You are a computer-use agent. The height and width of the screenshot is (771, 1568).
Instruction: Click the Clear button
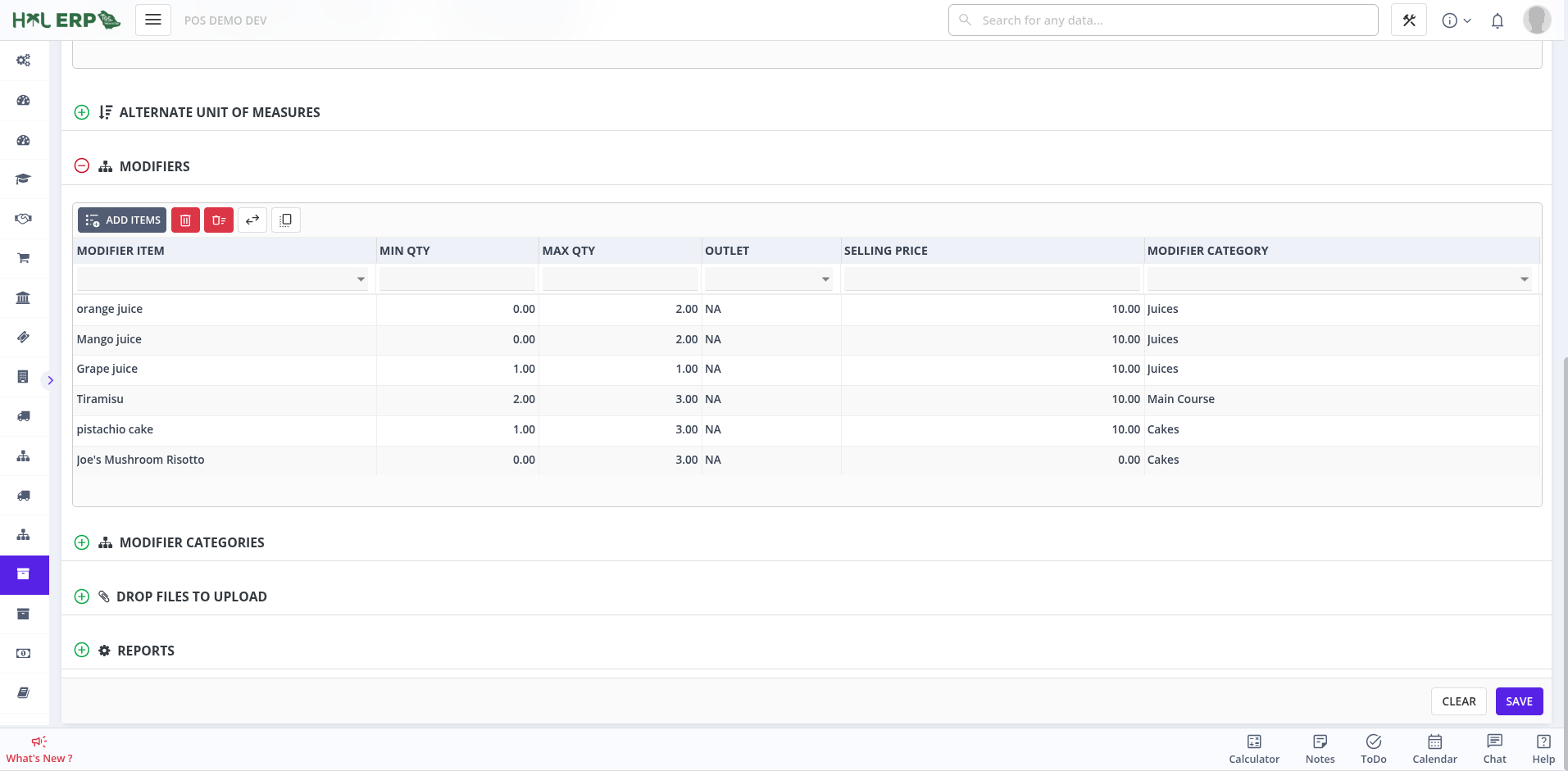pos(1458,701)
